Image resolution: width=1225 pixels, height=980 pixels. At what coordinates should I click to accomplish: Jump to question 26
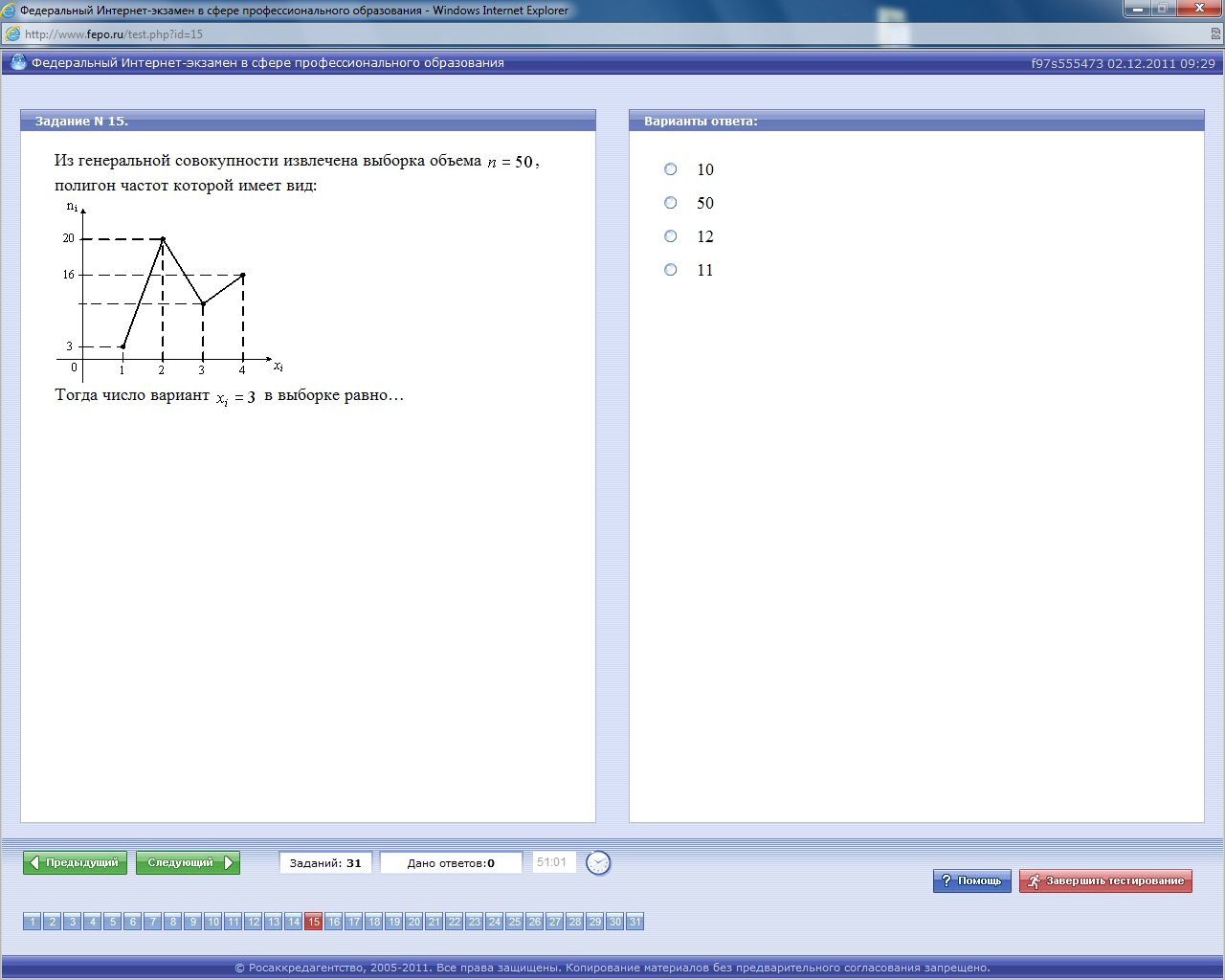click(535, 922)
